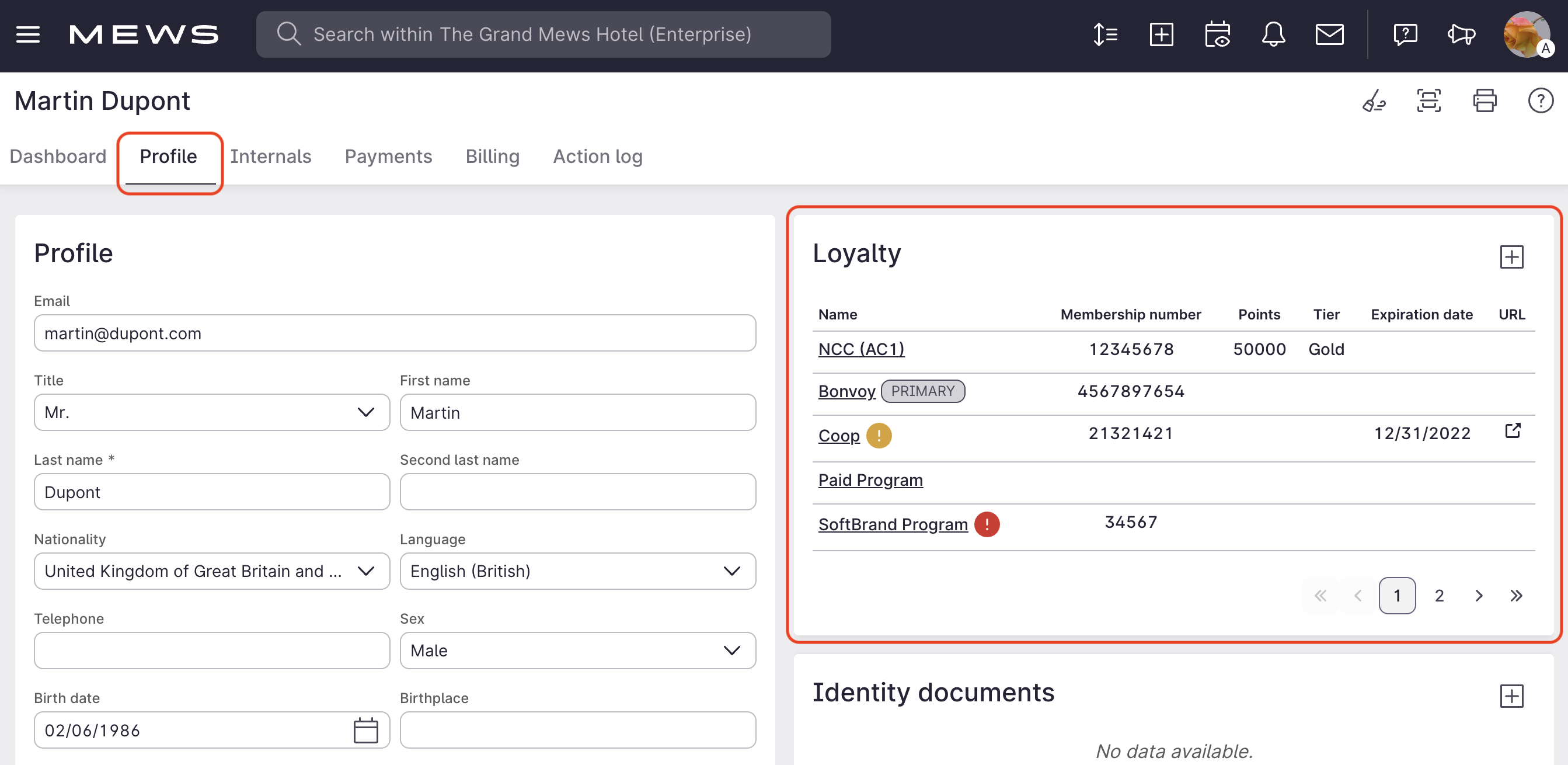
Task: Open the reservations calendar icon
Action: point(1217,34)
